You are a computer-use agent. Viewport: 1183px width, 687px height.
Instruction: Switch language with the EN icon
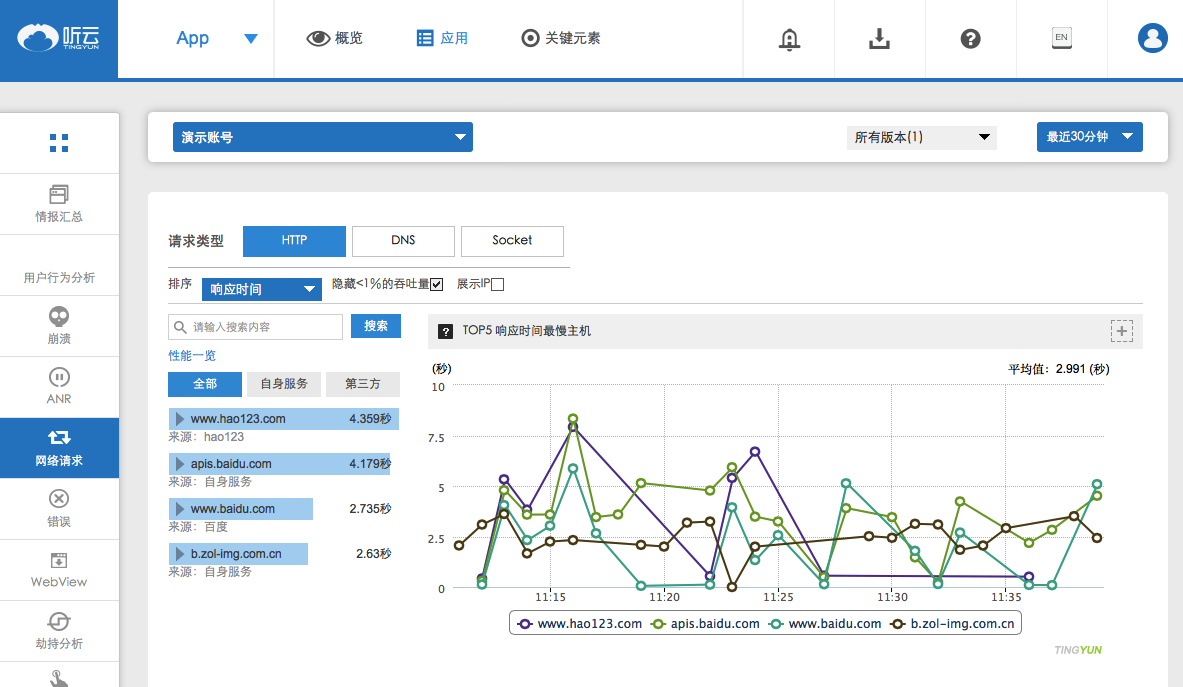1061,38
